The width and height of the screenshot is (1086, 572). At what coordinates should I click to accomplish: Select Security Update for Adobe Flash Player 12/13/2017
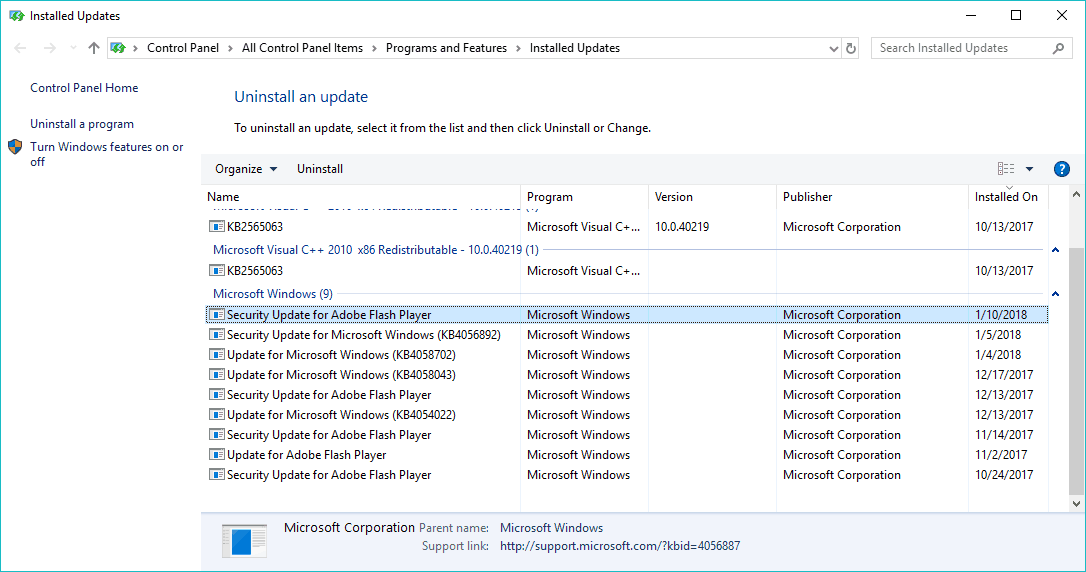point(627,395)
